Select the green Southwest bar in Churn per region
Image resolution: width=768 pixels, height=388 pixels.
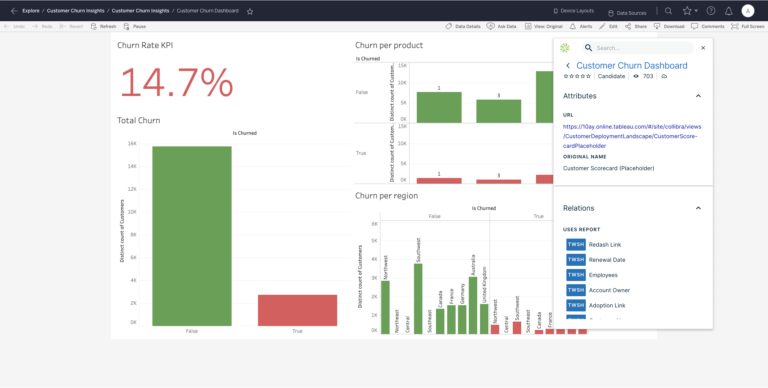[x=418, y=299]
